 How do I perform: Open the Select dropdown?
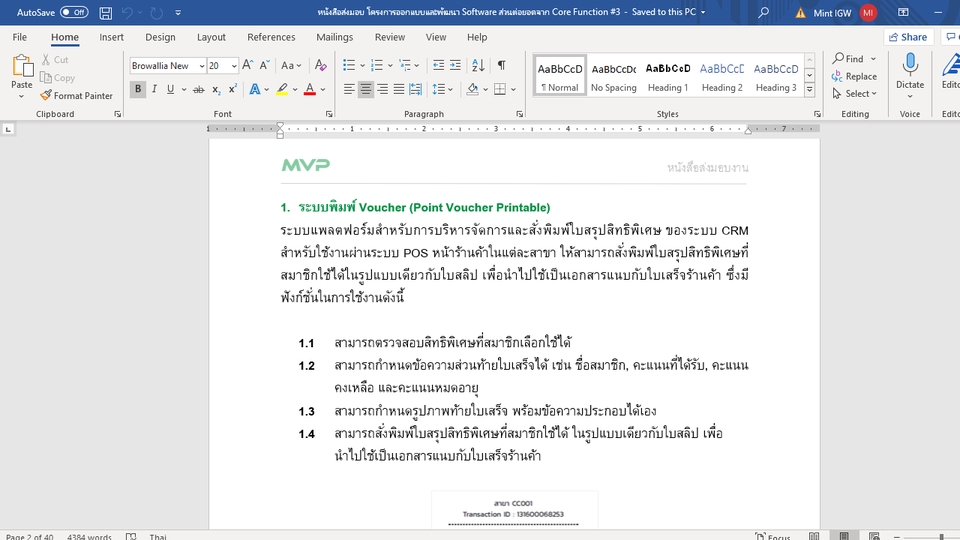(x=854, y=94)
